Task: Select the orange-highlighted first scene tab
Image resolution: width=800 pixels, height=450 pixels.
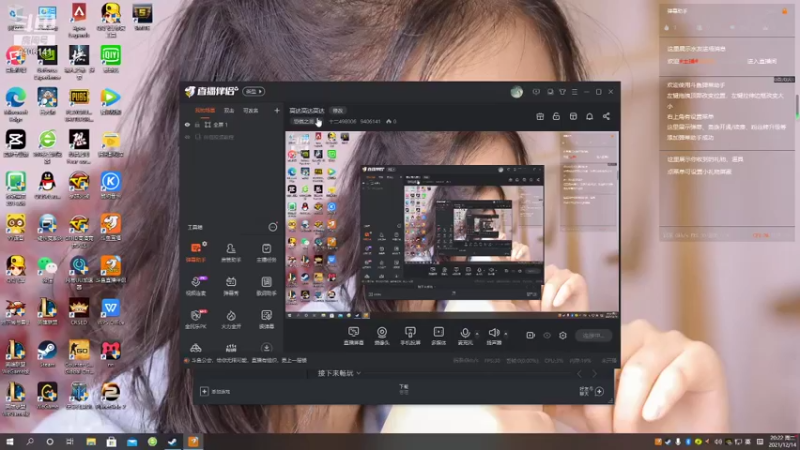Action: pyautogui.click(x=205, y=110)
